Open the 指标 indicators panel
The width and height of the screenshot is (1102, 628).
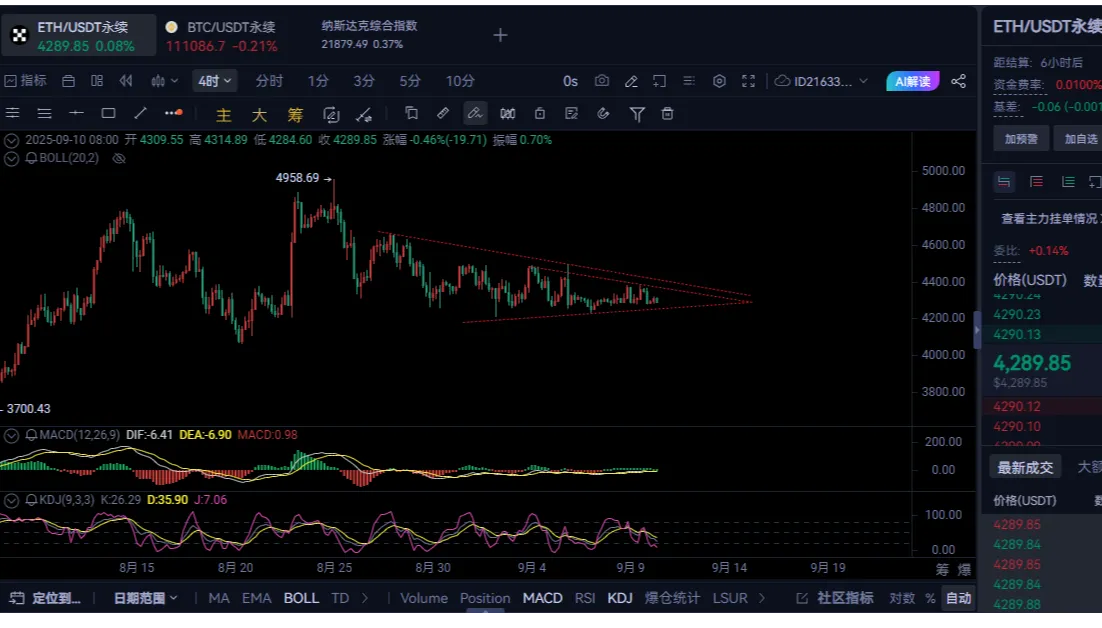point(25,81)
